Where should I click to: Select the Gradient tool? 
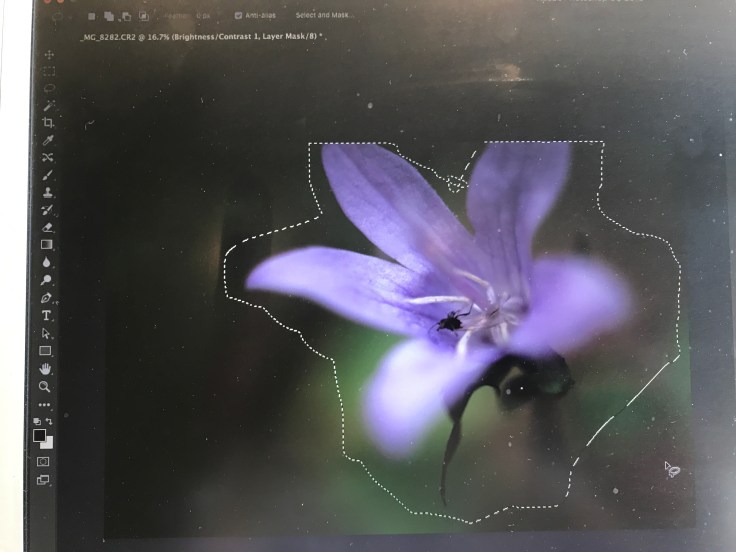[47, 244]
